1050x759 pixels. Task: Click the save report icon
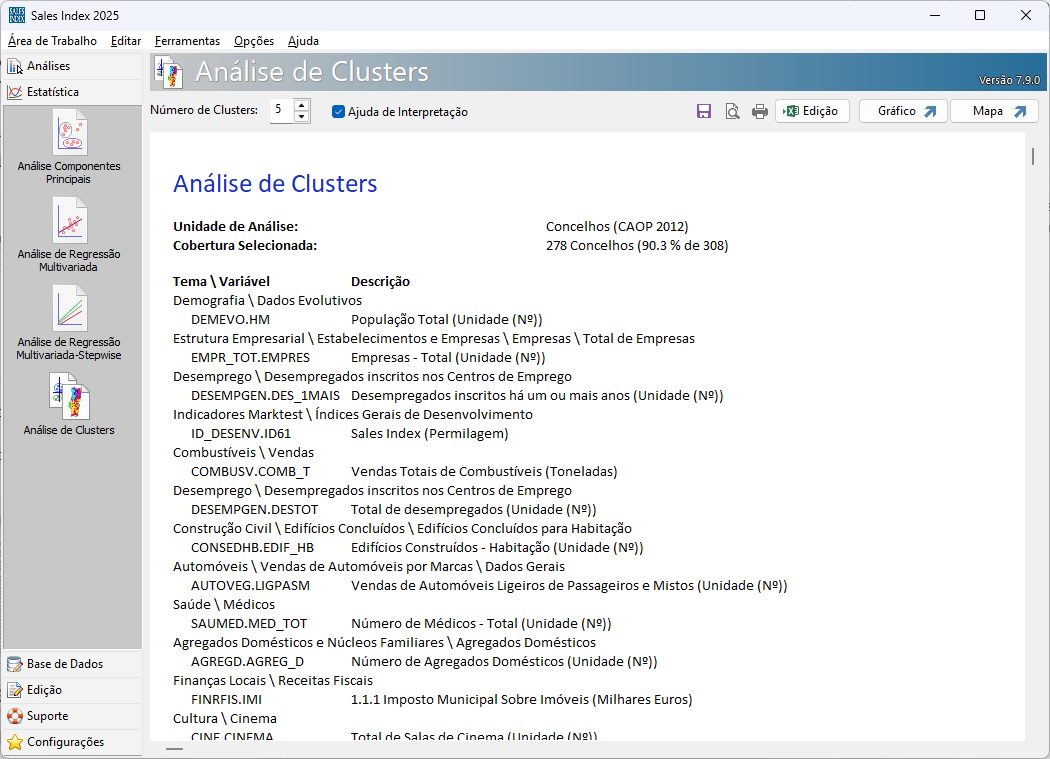click(704, 111)
